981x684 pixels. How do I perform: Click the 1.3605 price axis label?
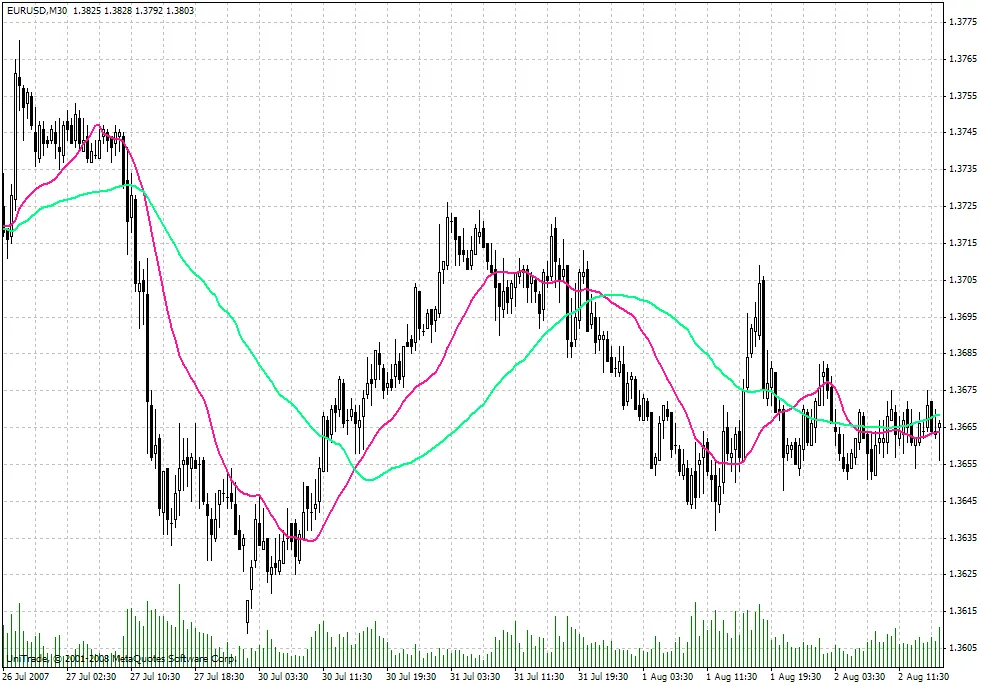pyautogui.click(x=962, y=648)
